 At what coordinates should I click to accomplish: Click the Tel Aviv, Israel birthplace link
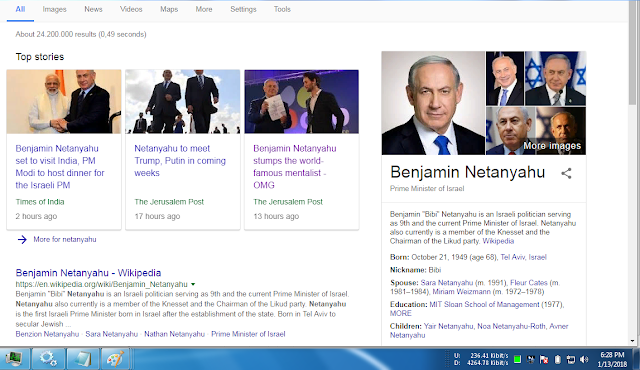point(523,257)
